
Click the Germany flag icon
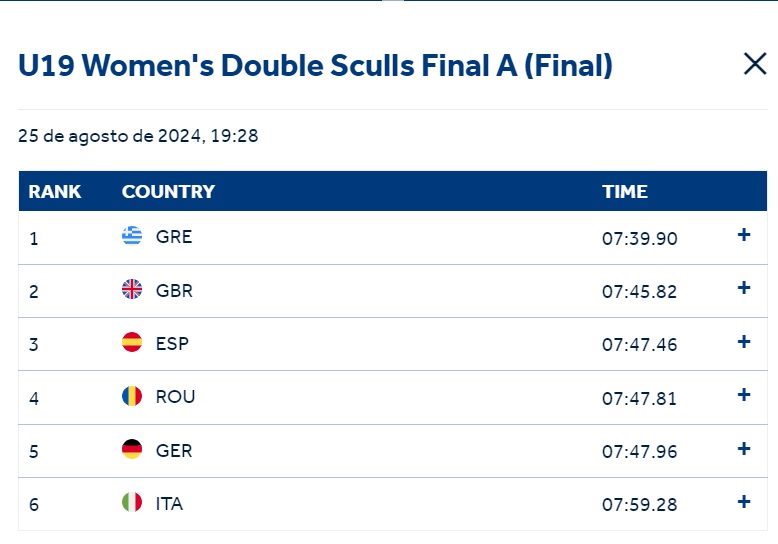[x=132, y=450]
